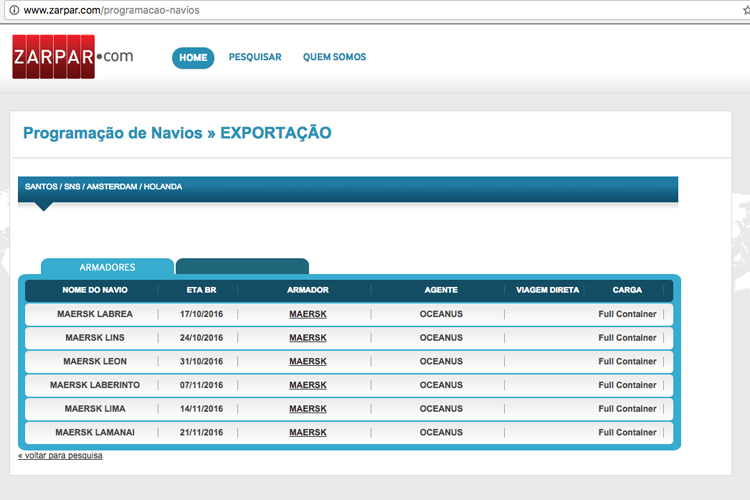Click the 'Programação de Navios » EXPORTAÇÃO' heading
Screen dimensions: 750x500
pos(177,133)
